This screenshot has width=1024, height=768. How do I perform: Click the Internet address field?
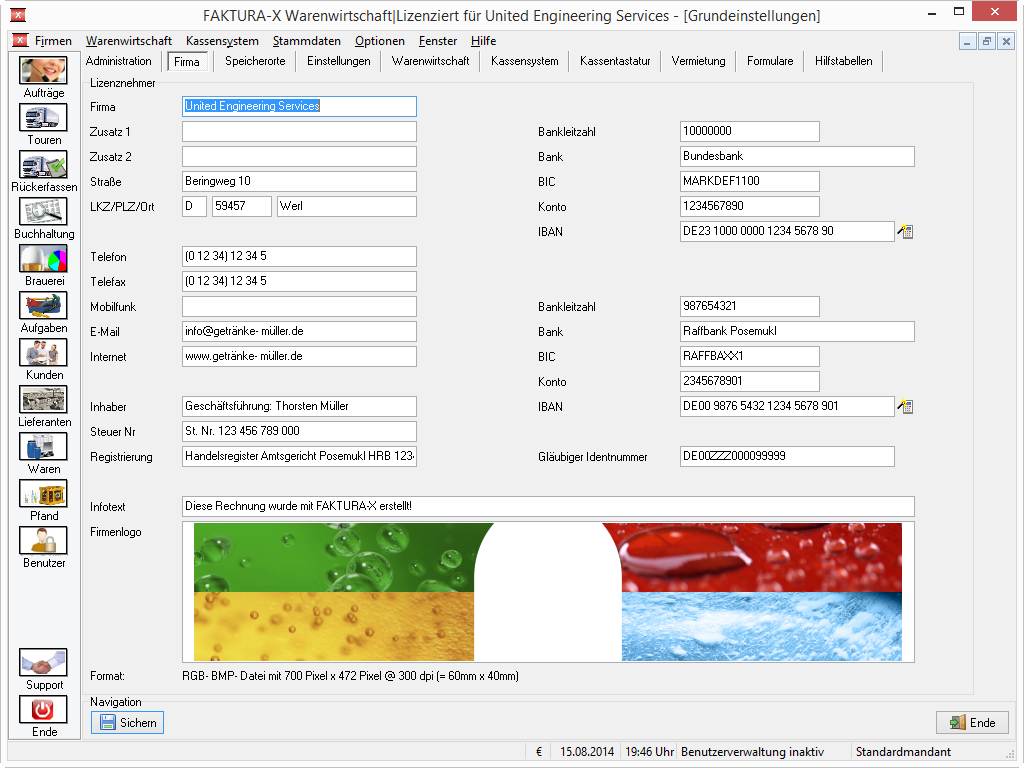tap(299, 356)
